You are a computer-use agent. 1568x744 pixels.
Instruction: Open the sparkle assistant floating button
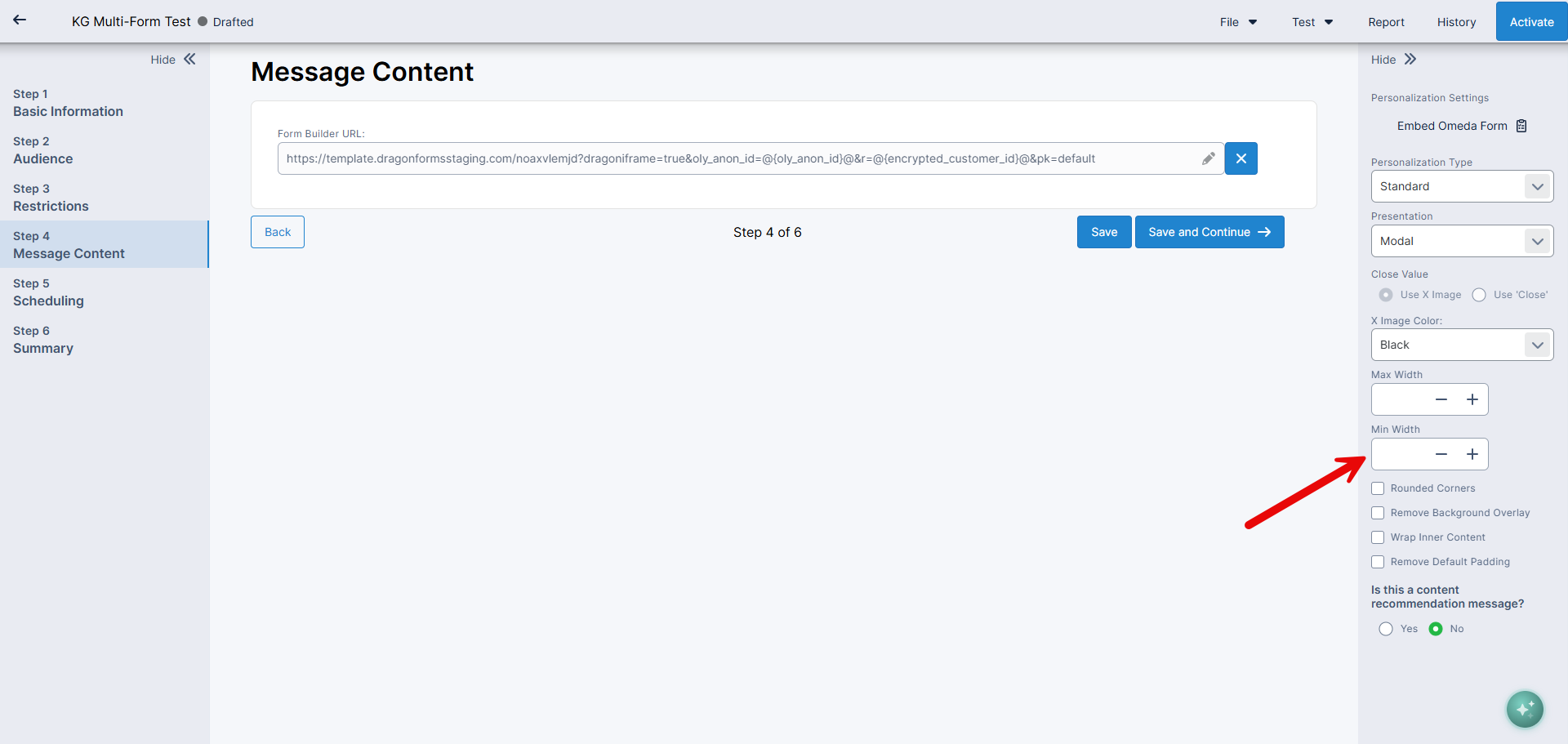(x=1525, y=709)
